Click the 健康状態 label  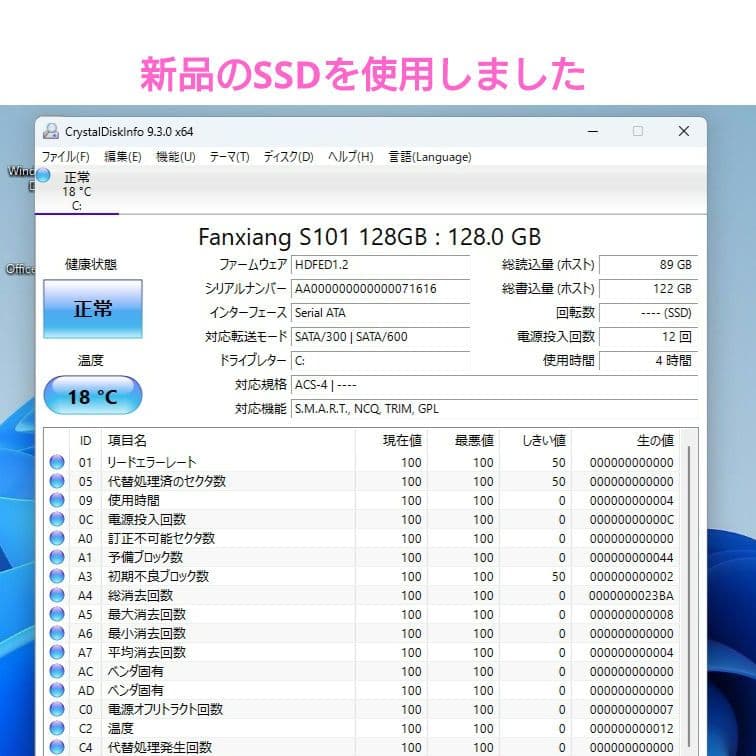[x=91, y=264]
